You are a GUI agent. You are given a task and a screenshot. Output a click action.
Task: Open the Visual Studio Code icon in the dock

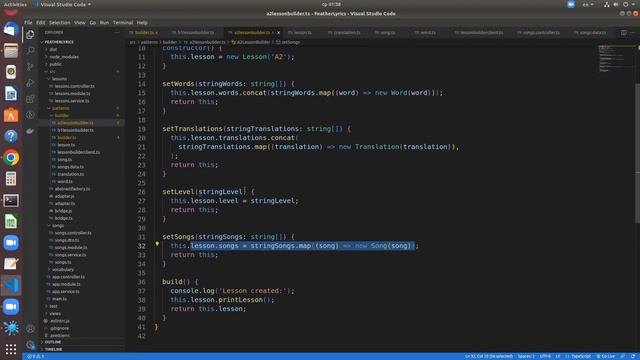coord(11,285)
